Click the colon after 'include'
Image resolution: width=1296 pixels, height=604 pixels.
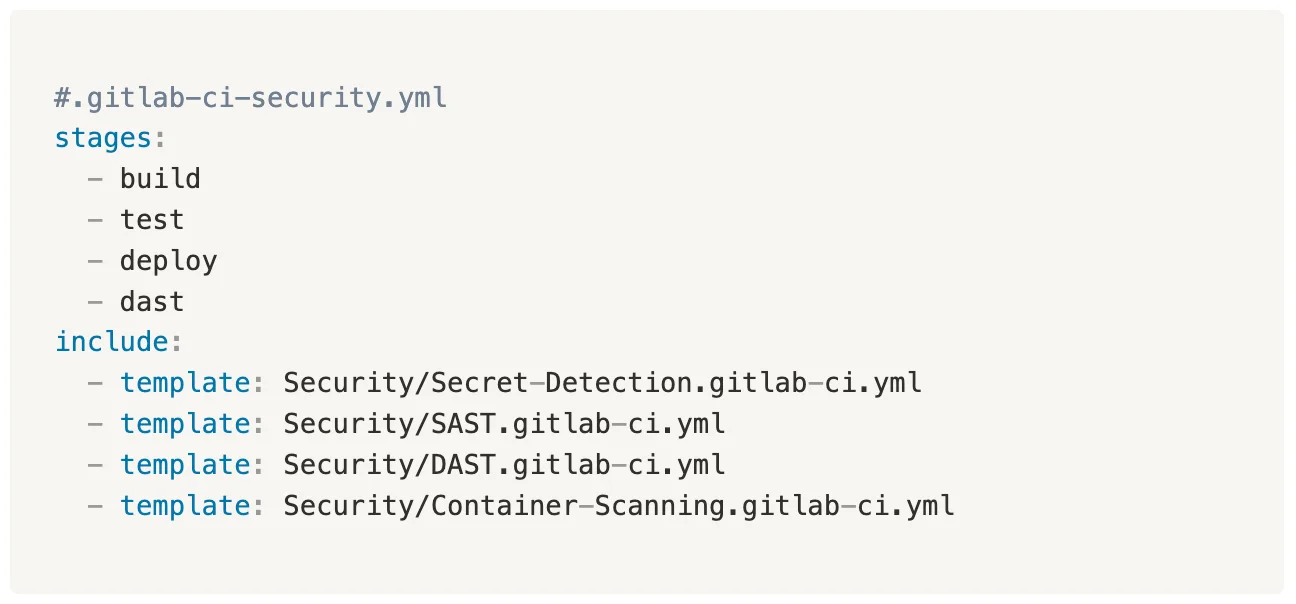coord(176,343)
